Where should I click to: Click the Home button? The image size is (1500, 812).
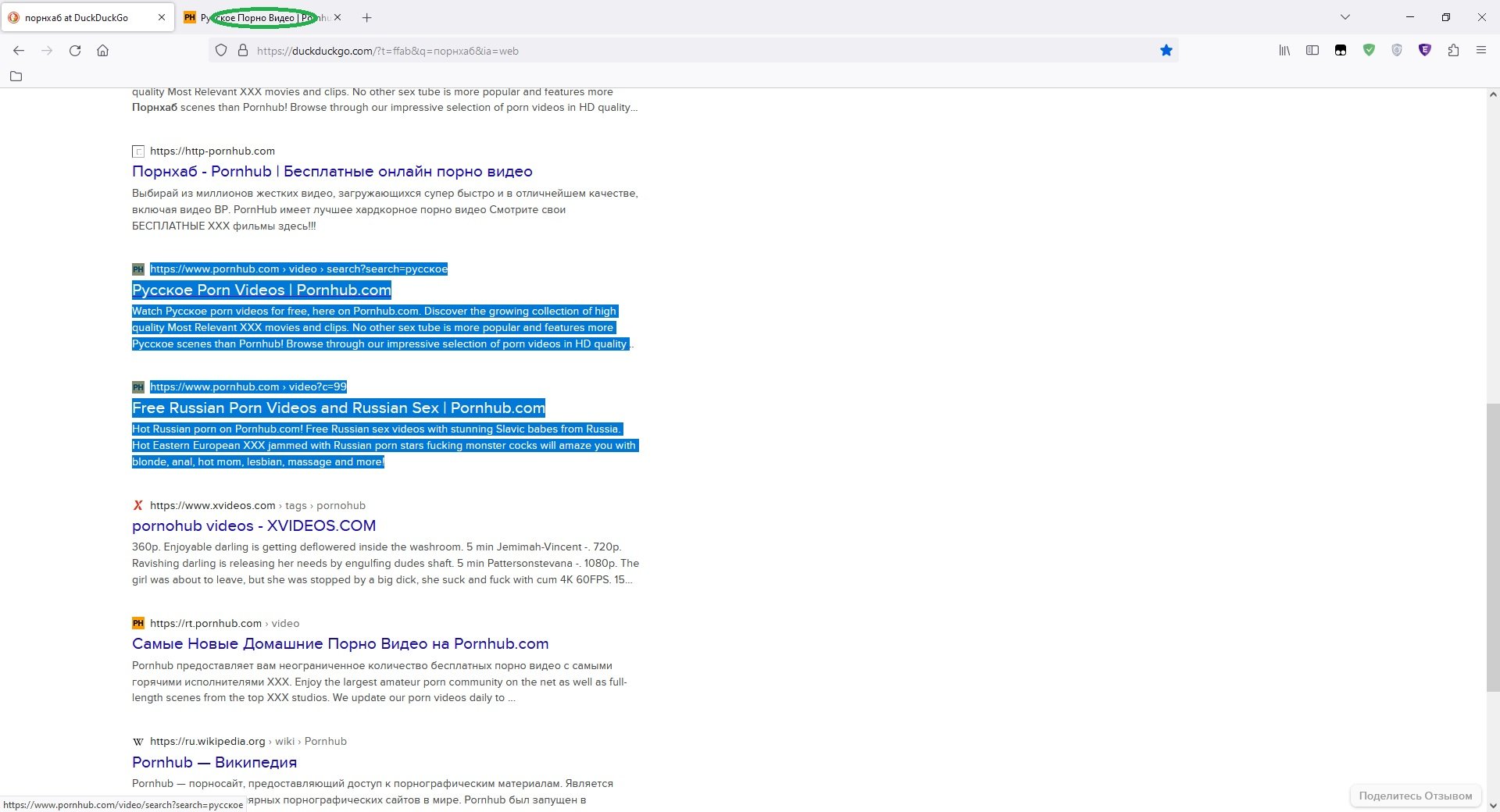click(x=102, y=50)
